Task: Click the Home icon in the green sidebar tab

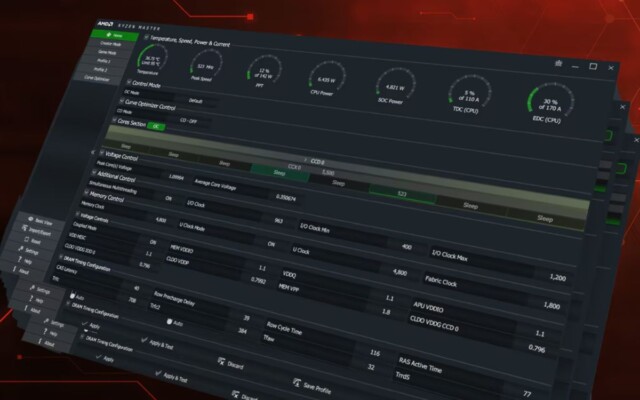Action: (x=109, y=35)
